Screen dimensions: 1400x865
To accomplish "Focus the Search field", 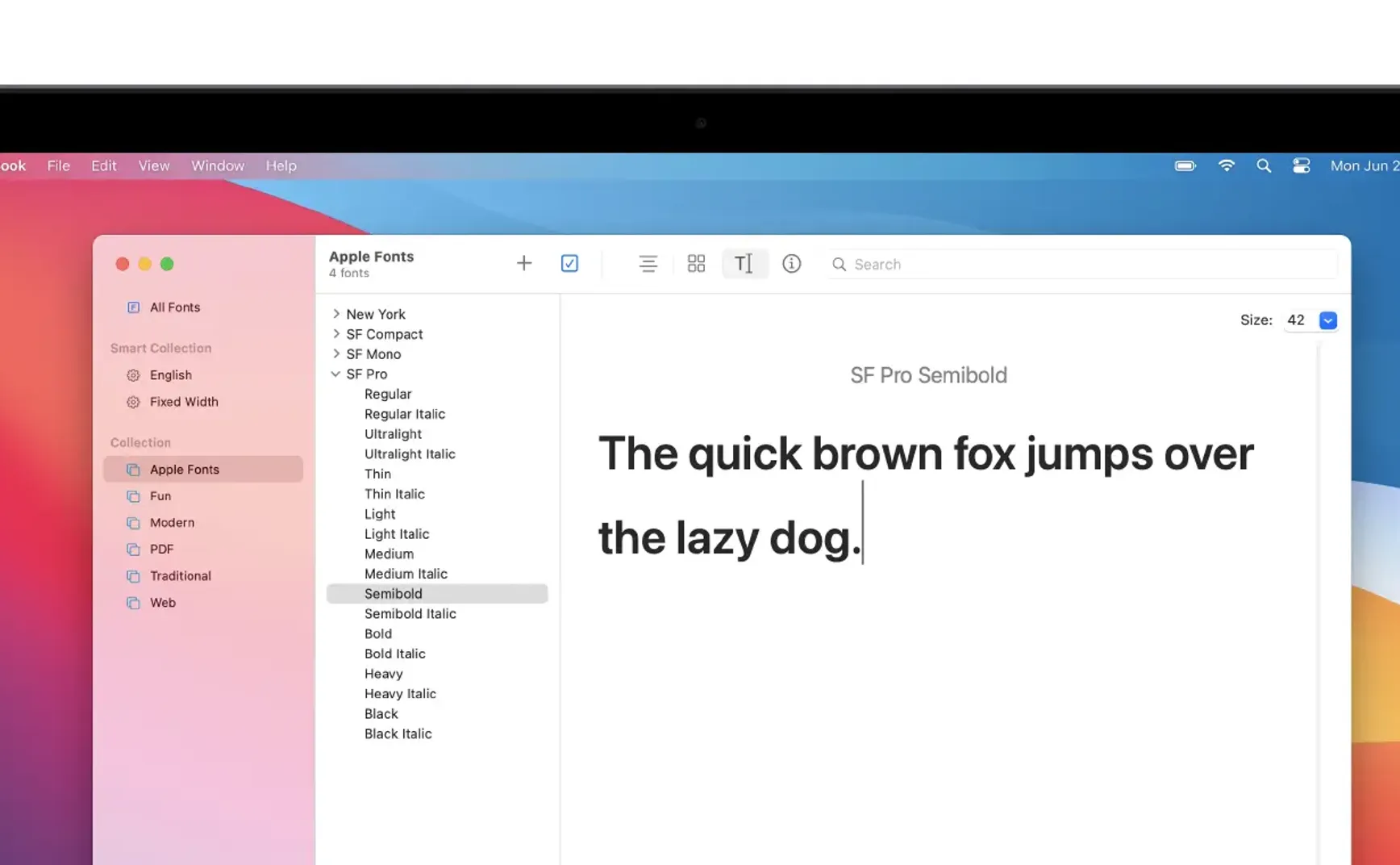I will [x=1081, y=264].
